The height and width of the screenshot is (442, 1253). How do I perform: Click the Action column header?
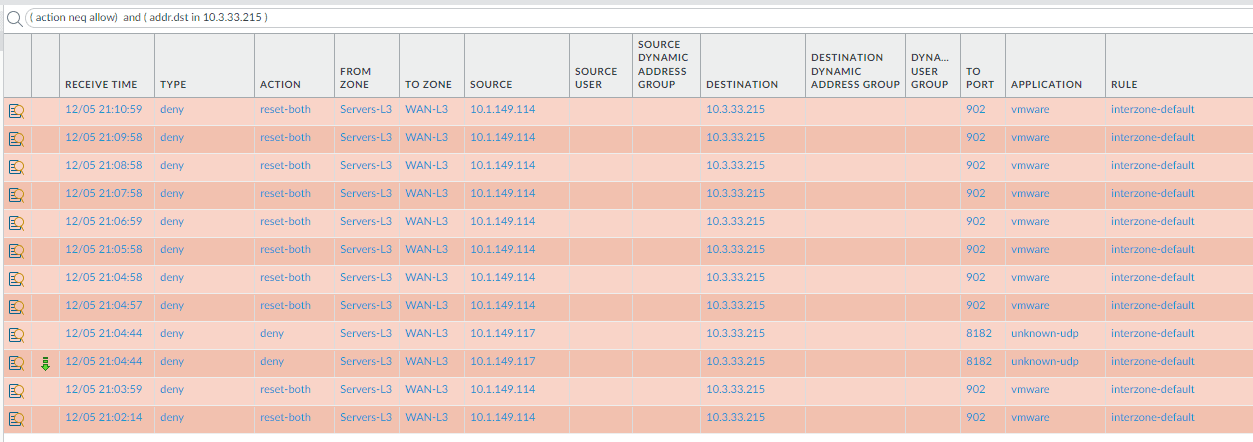280,85
